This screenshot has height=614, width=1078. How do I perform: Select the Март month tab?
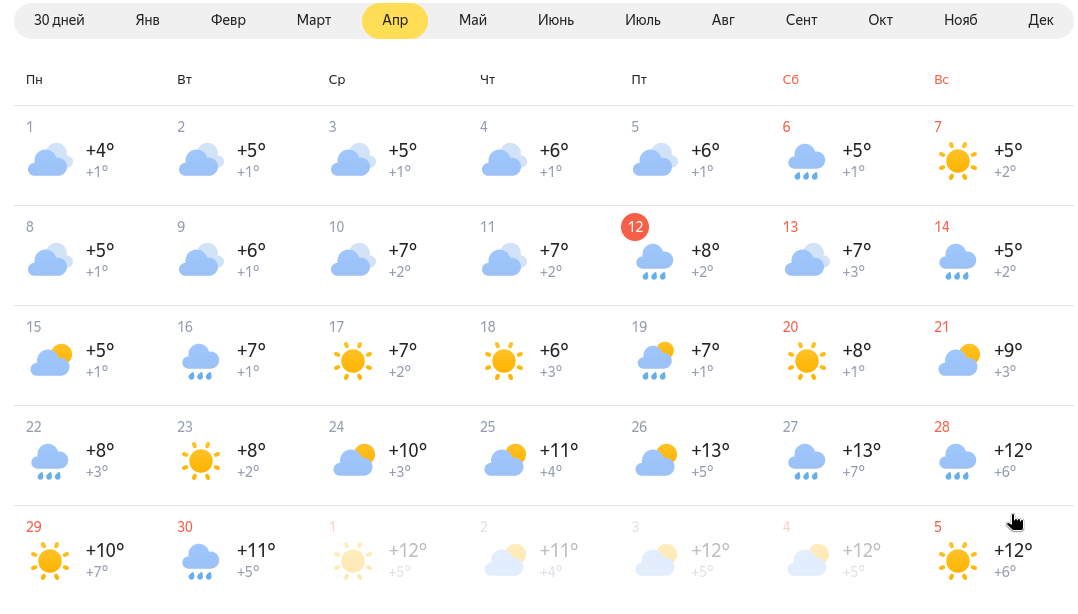(x=314, y=20)
